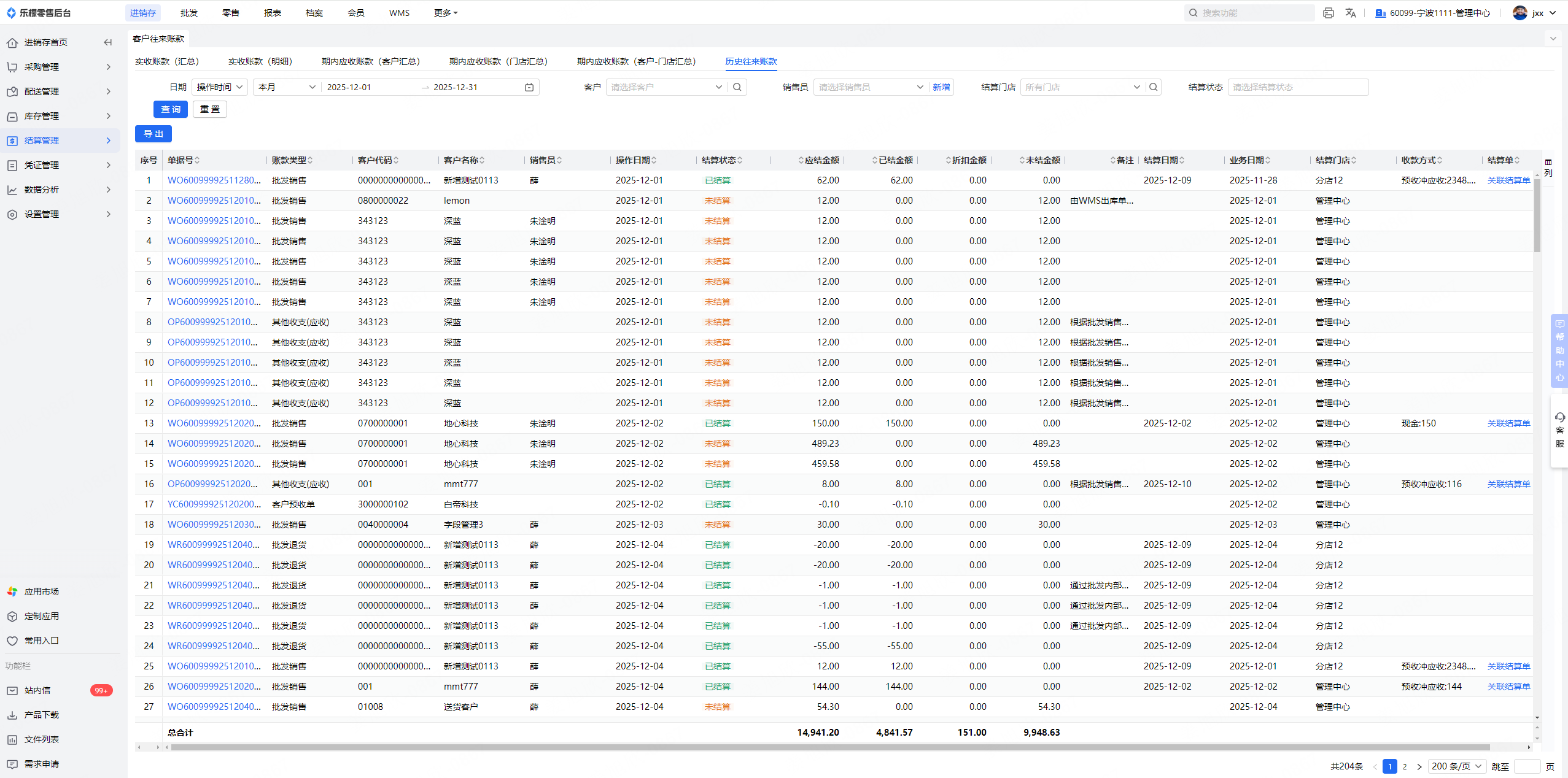Viewport: 1568px width, 778px height.
Task: Click the horizontal table scrollbar
Action: [829, 747]
